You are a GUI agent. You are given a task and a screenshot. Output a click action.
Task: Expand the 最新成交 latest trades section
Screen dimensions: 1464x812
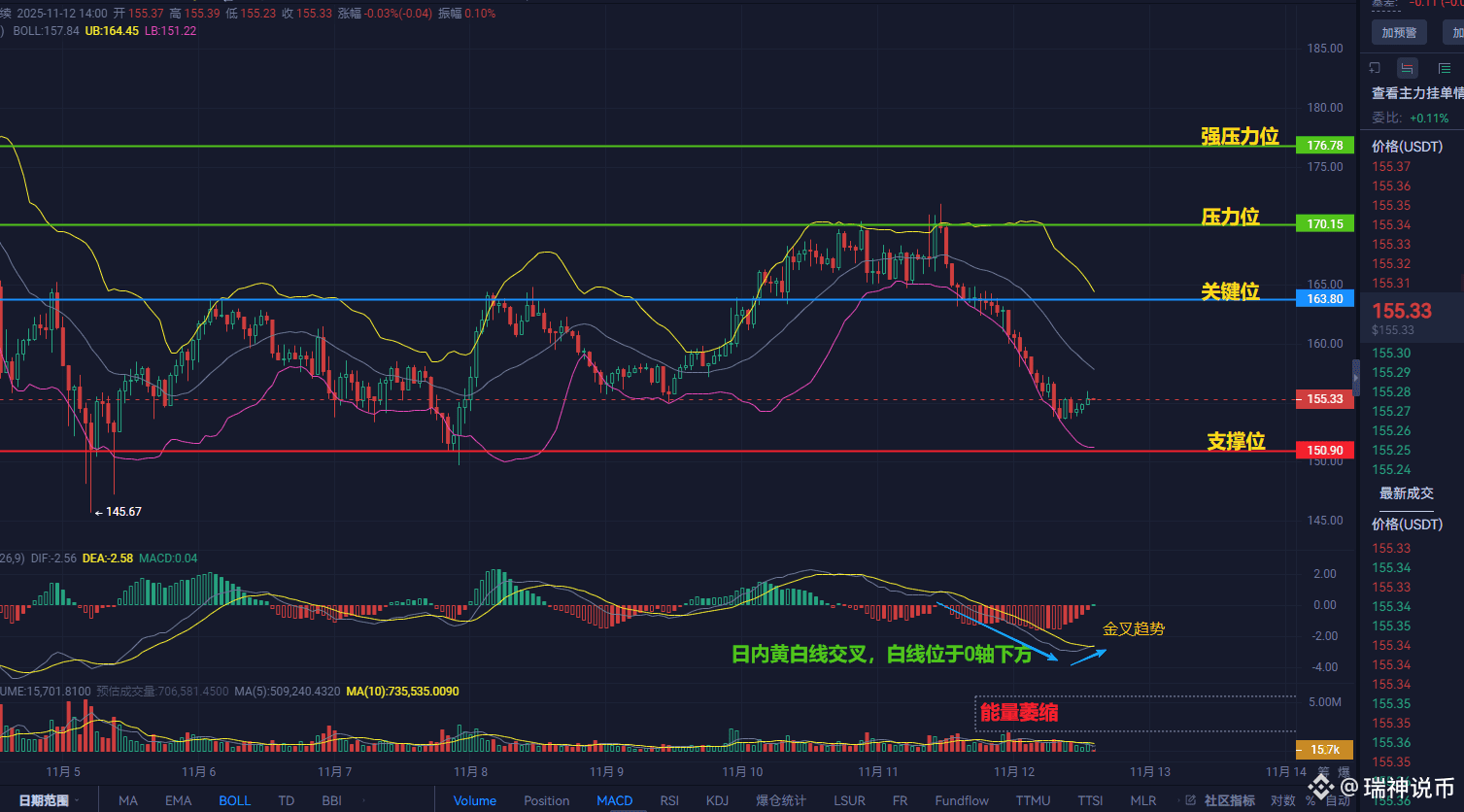tap(1406, 493)
